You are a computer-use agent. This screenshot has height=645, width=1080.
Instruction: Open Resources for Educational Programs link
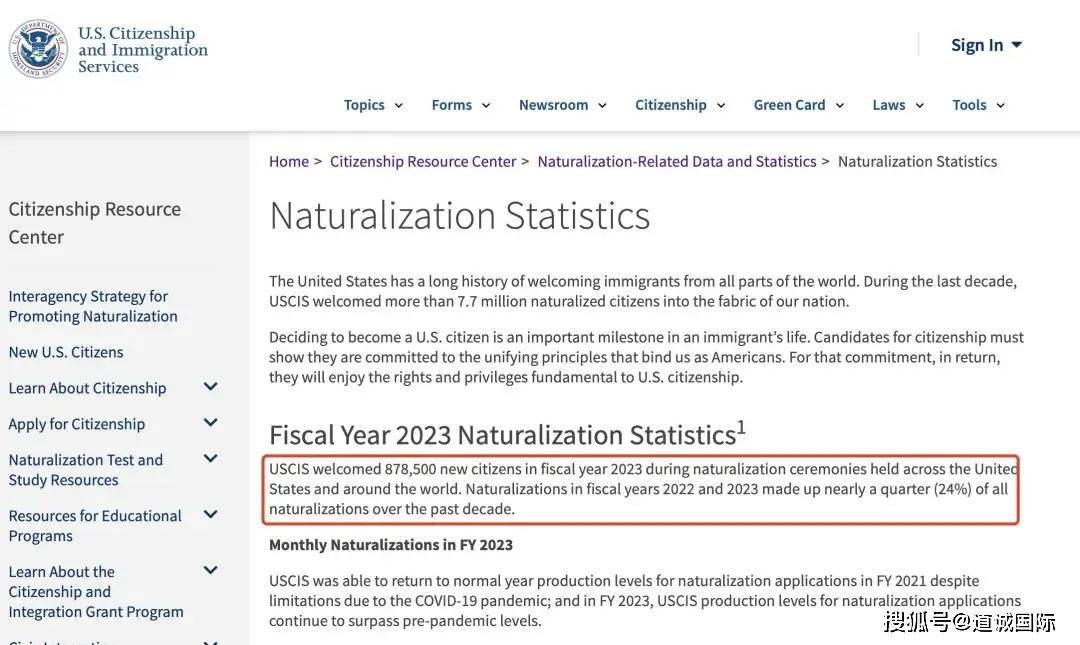tap(95, 526)
